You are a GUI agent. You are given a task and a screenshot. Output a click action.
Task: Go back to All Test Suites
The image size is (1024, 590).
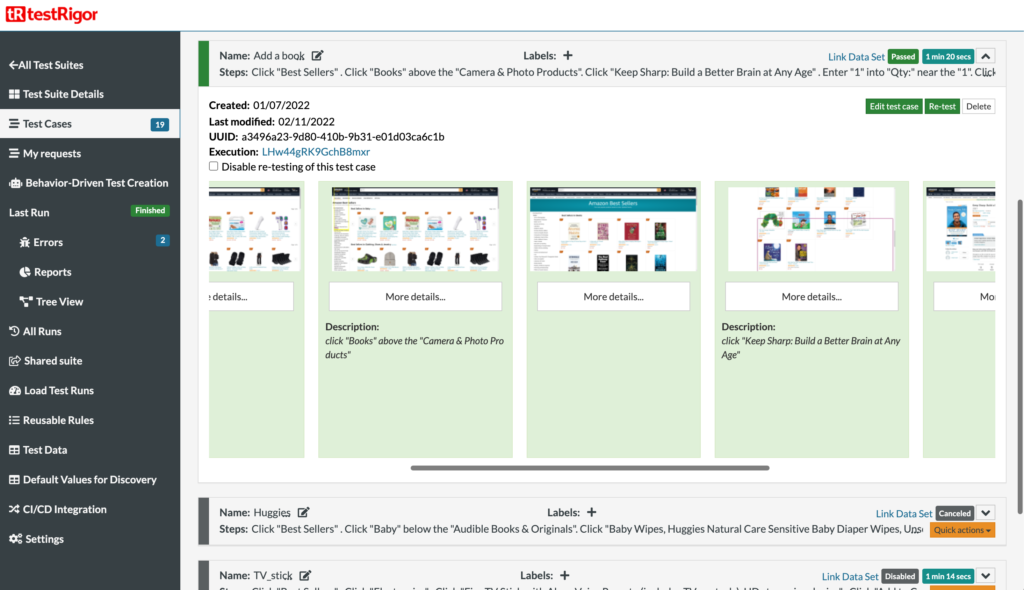46,65
